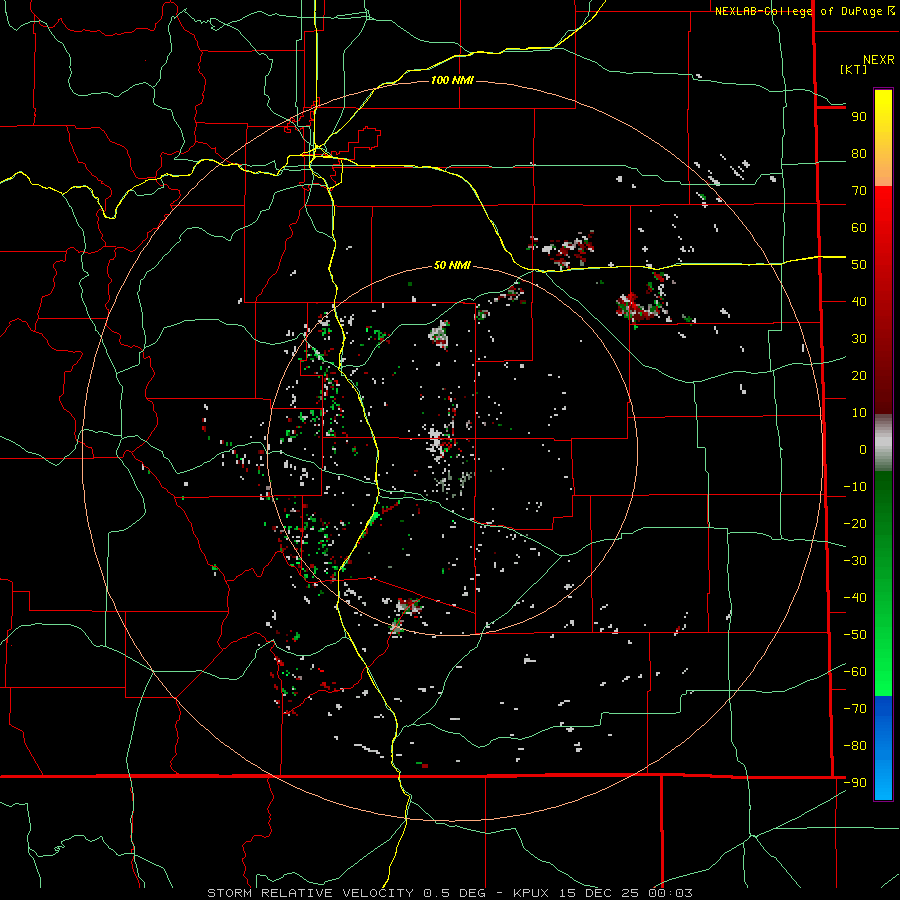Click the 80 value on velocity scale
Image resolution: width=900 pixels, height=900 pixels.
coord(859,154)
